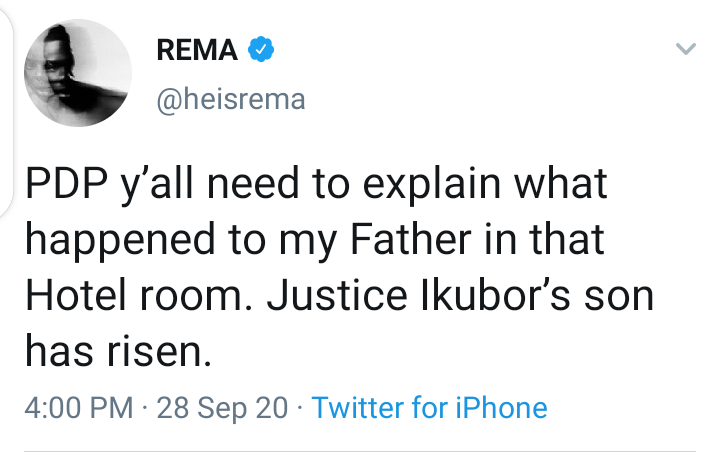This screenshot has height=453, width=720.
Task: Expand the tweet options chevron
Action: tap(686, 48)
